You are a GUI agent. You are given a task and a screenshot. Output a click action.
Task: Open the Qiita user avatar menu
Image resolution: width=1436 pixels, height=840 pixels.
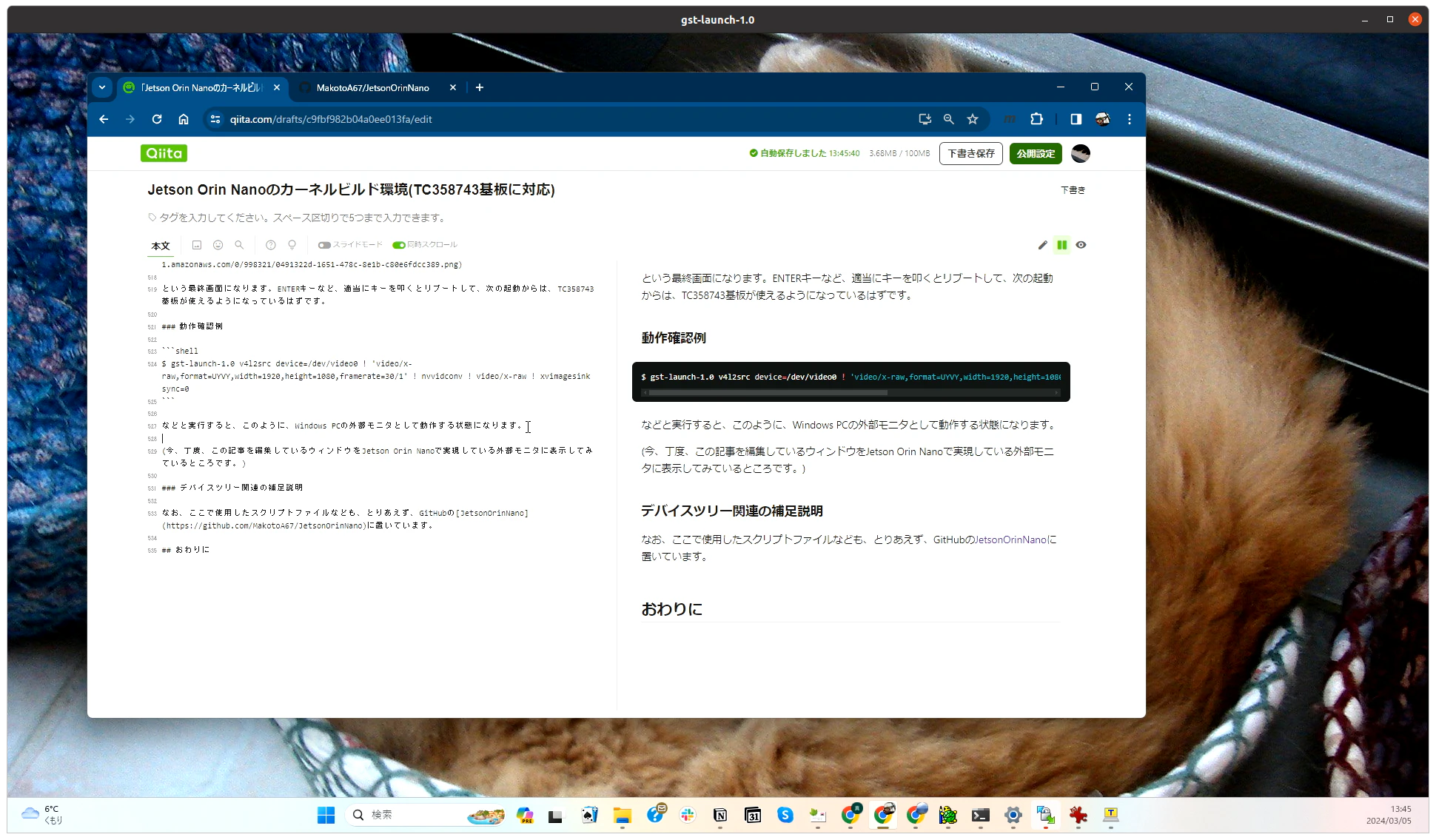pyautogui.click(x=1081, y=153)
